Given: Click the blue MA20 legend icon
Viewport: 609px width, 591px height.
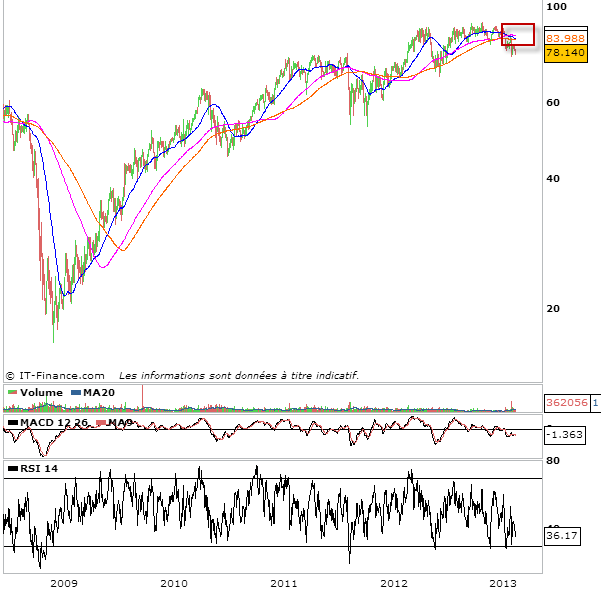Looking at the screenshot, I should coord(76,393).
